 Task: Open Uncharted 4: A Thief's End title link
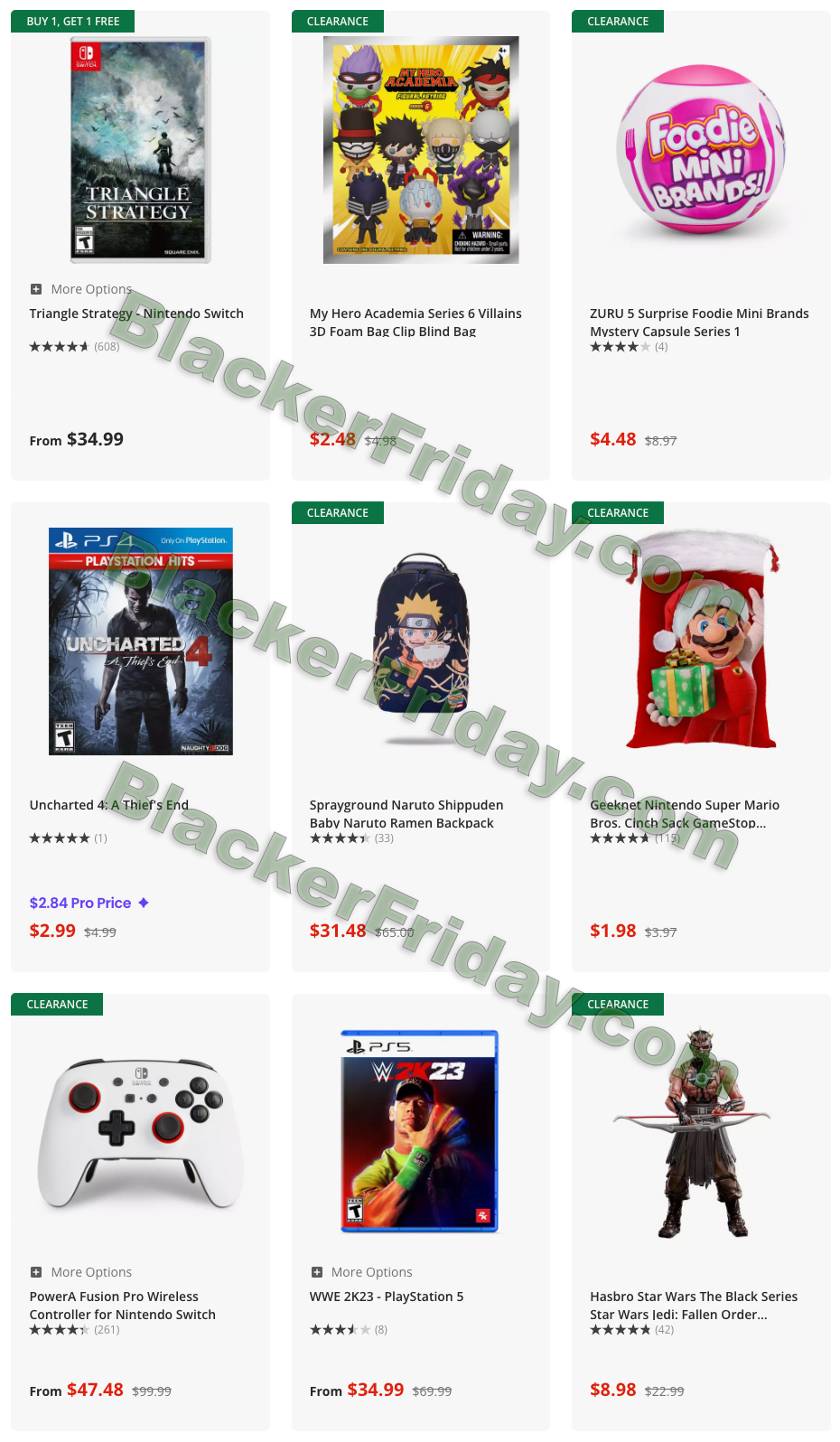109,805
